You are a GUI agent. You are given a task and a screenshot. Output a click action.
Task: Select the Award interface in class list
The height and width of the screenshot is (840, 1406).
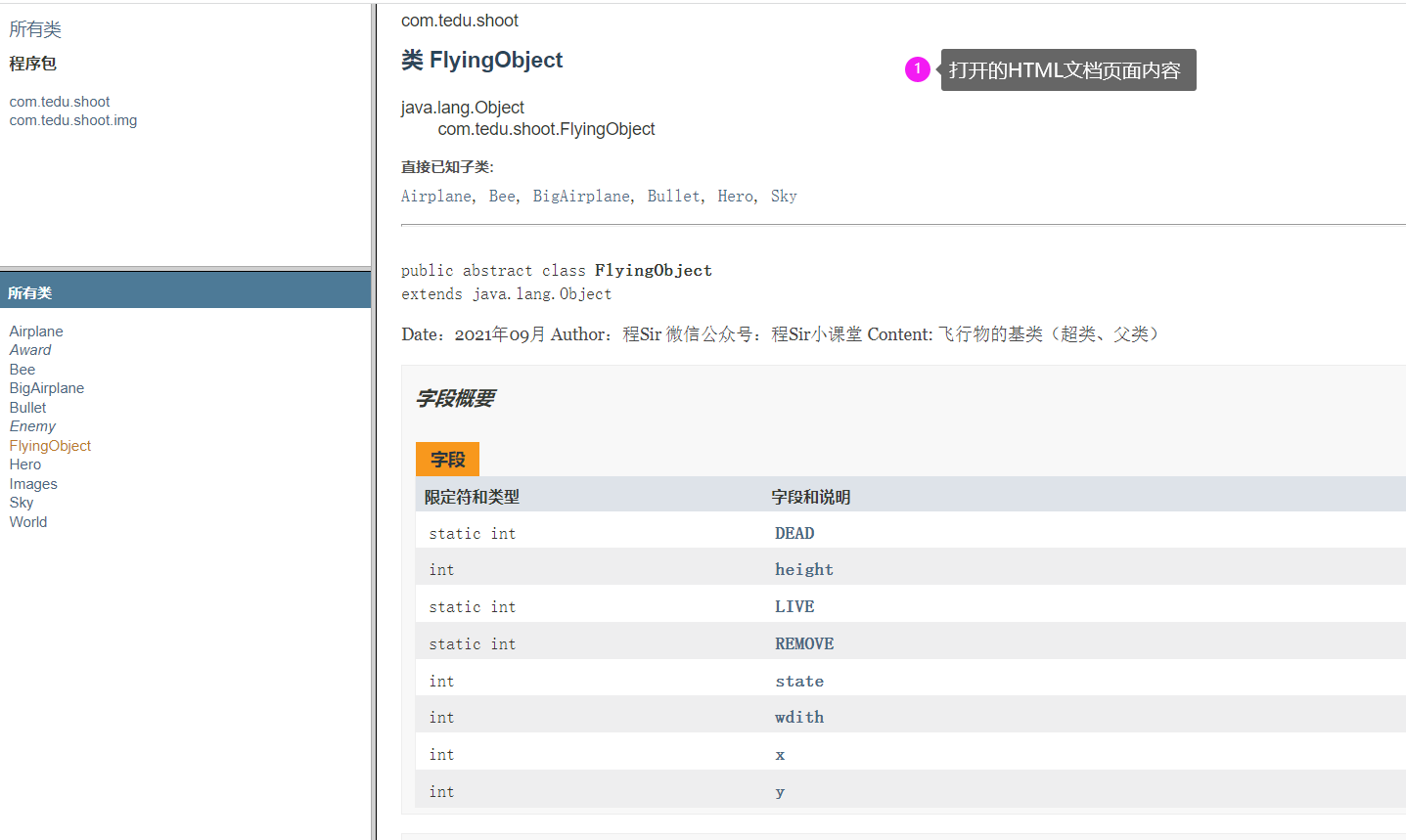coord(30,350)
